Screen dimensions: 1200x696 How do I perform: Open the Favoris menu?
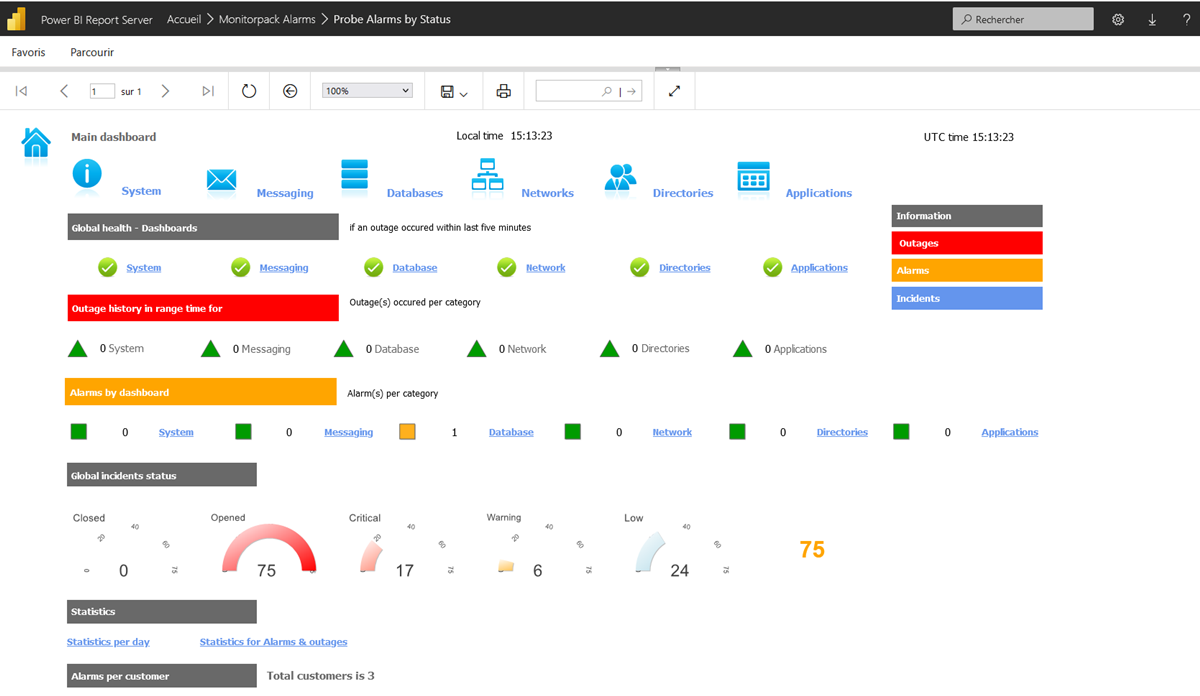pos(28,52)
